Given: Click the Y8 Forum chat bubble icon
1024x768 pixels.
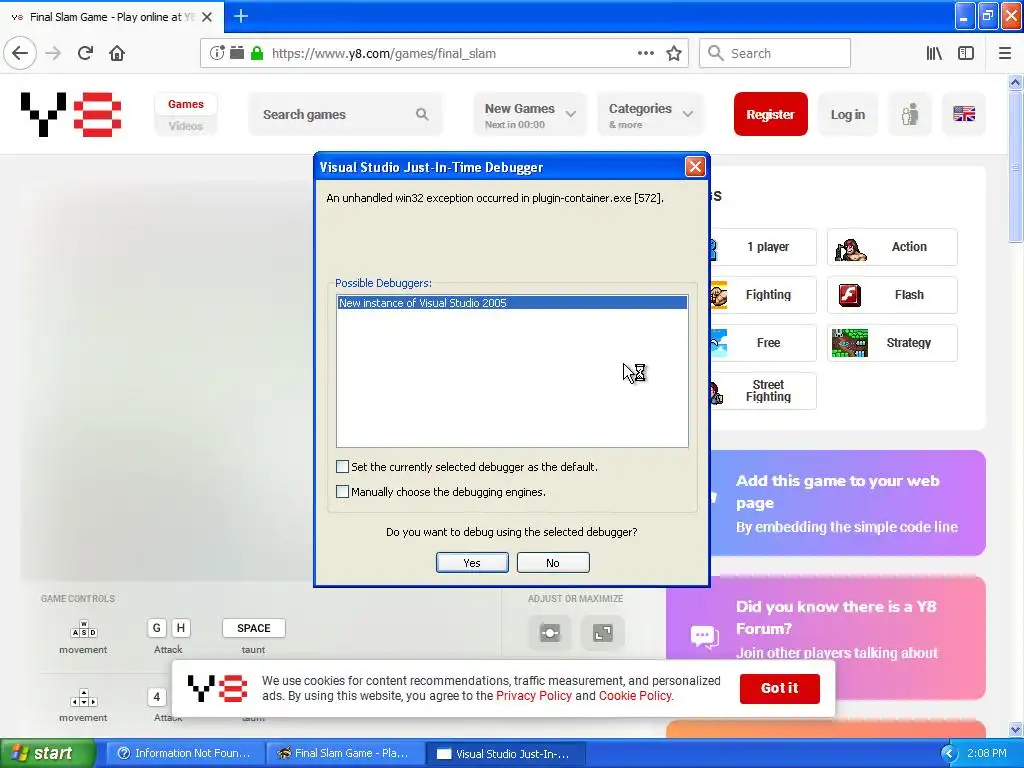Looking at the screenshot, I should [x=704, y=635].
